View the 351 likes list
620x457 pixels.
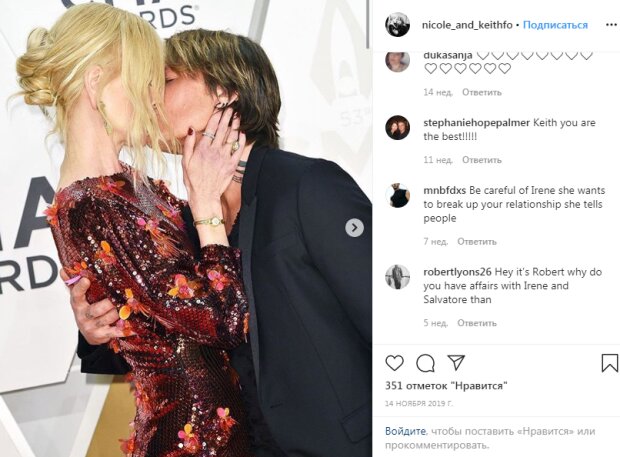pyautogui.click(x=446, y=385)
